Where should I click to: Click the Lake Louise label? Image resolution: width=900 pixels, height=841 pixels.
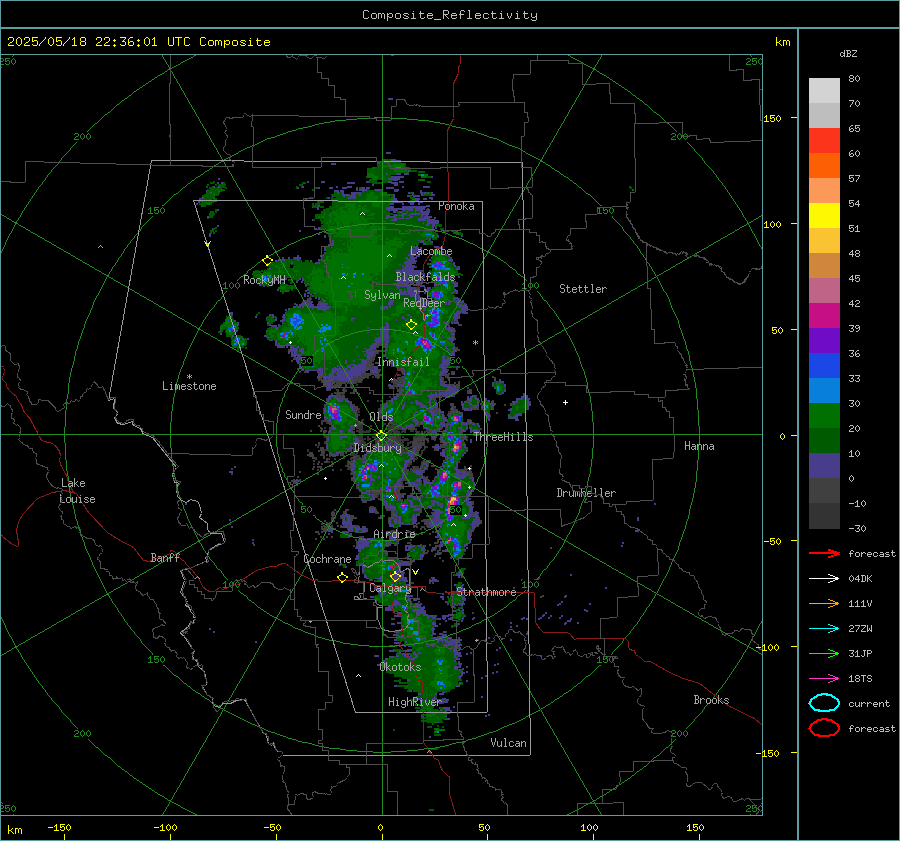[x=77, y=491]
